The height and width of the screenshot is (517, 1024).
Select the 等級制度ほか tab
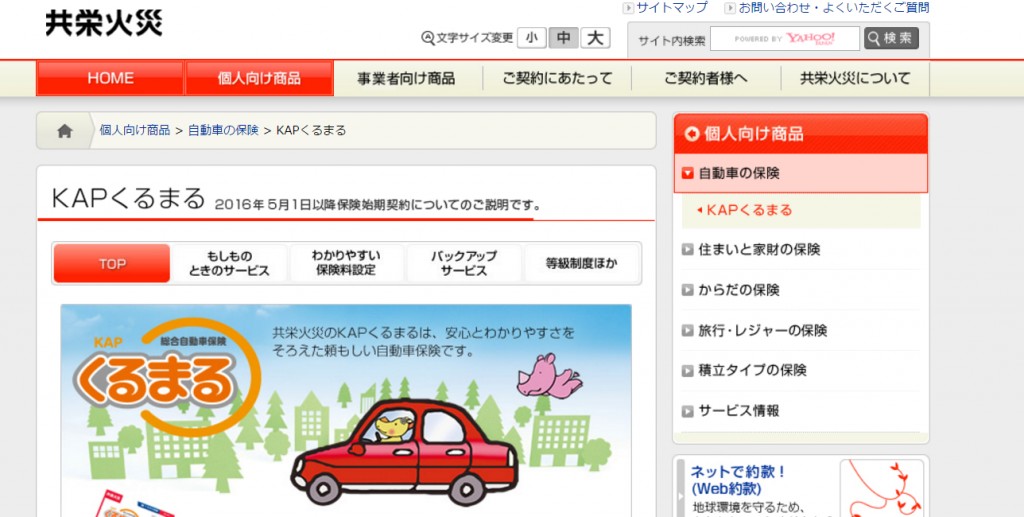pyautogui.click(x=581, y=264)
